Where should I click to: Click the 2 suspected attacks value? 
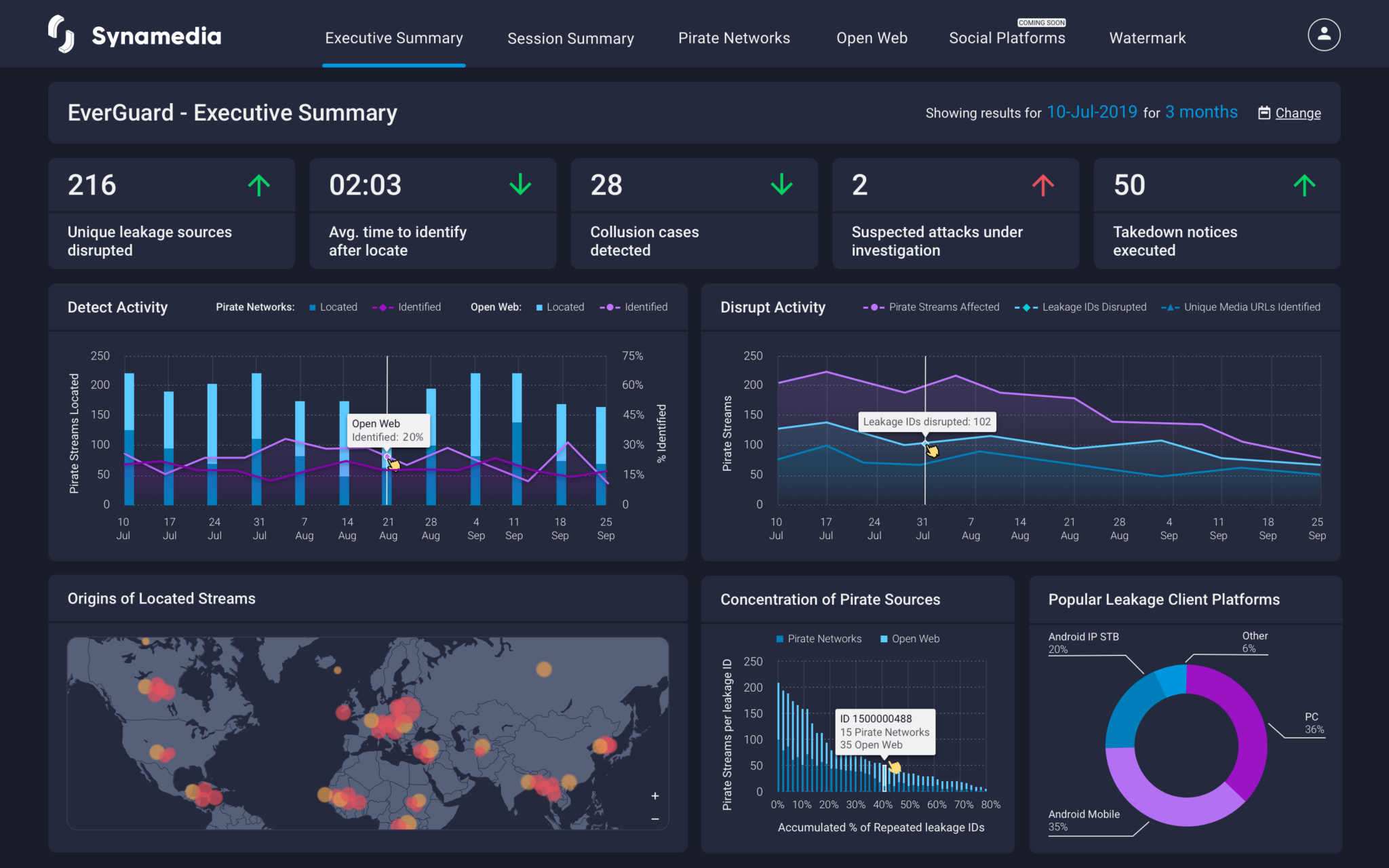[x=859, y=185]
